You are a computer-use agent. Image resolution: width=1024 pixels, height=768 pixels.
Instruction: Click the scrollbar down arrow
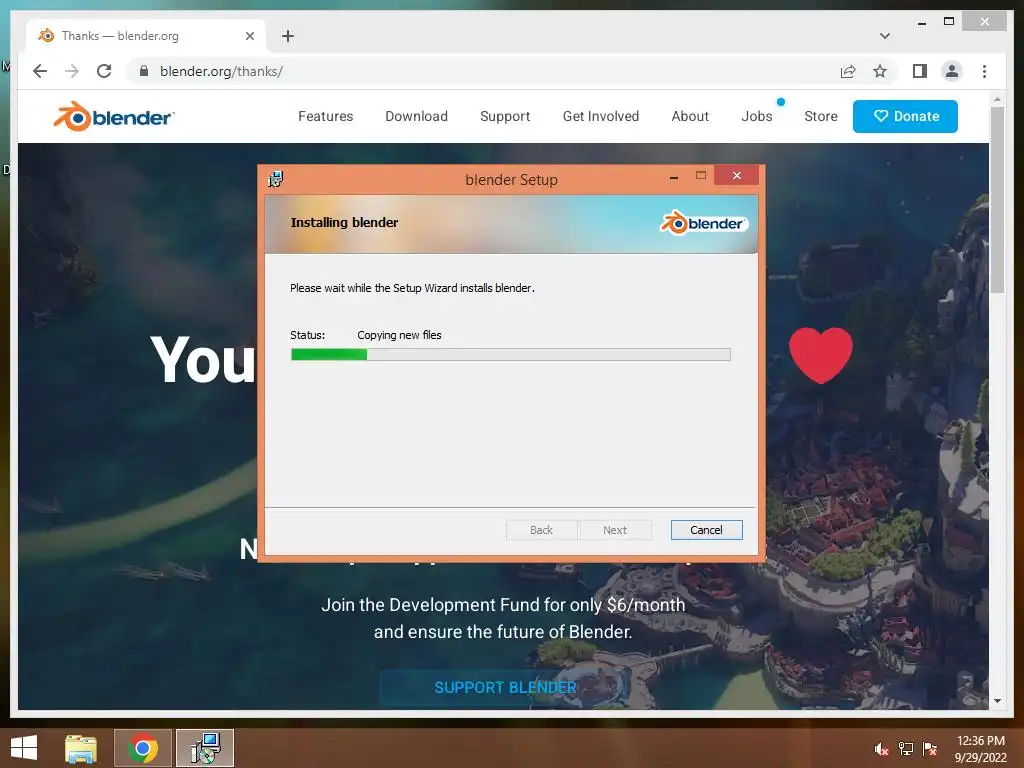pos(997,701)
